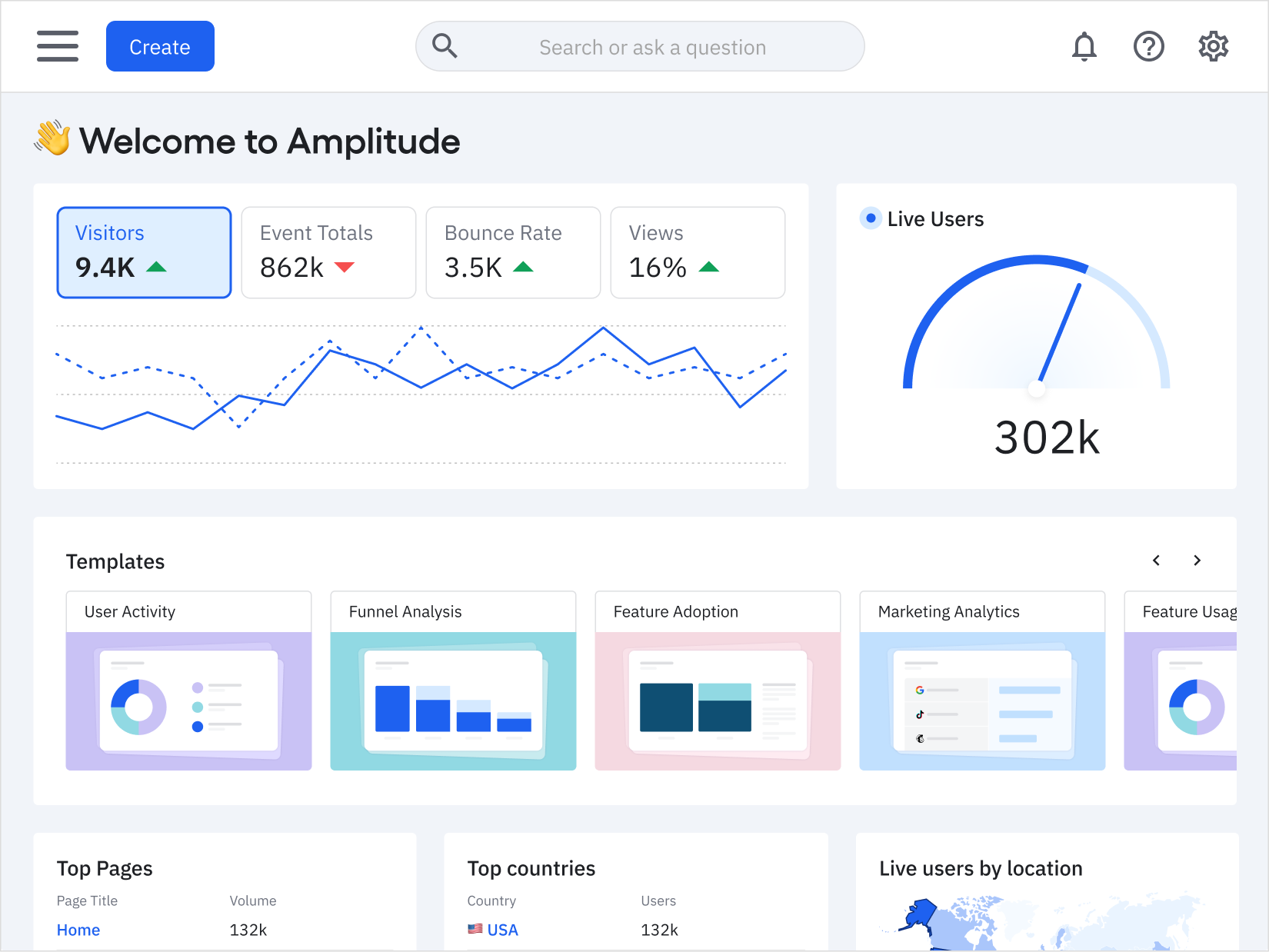Open the settings gear
This screenshot has width=1269, height=952.
[x=1214, y=46]
